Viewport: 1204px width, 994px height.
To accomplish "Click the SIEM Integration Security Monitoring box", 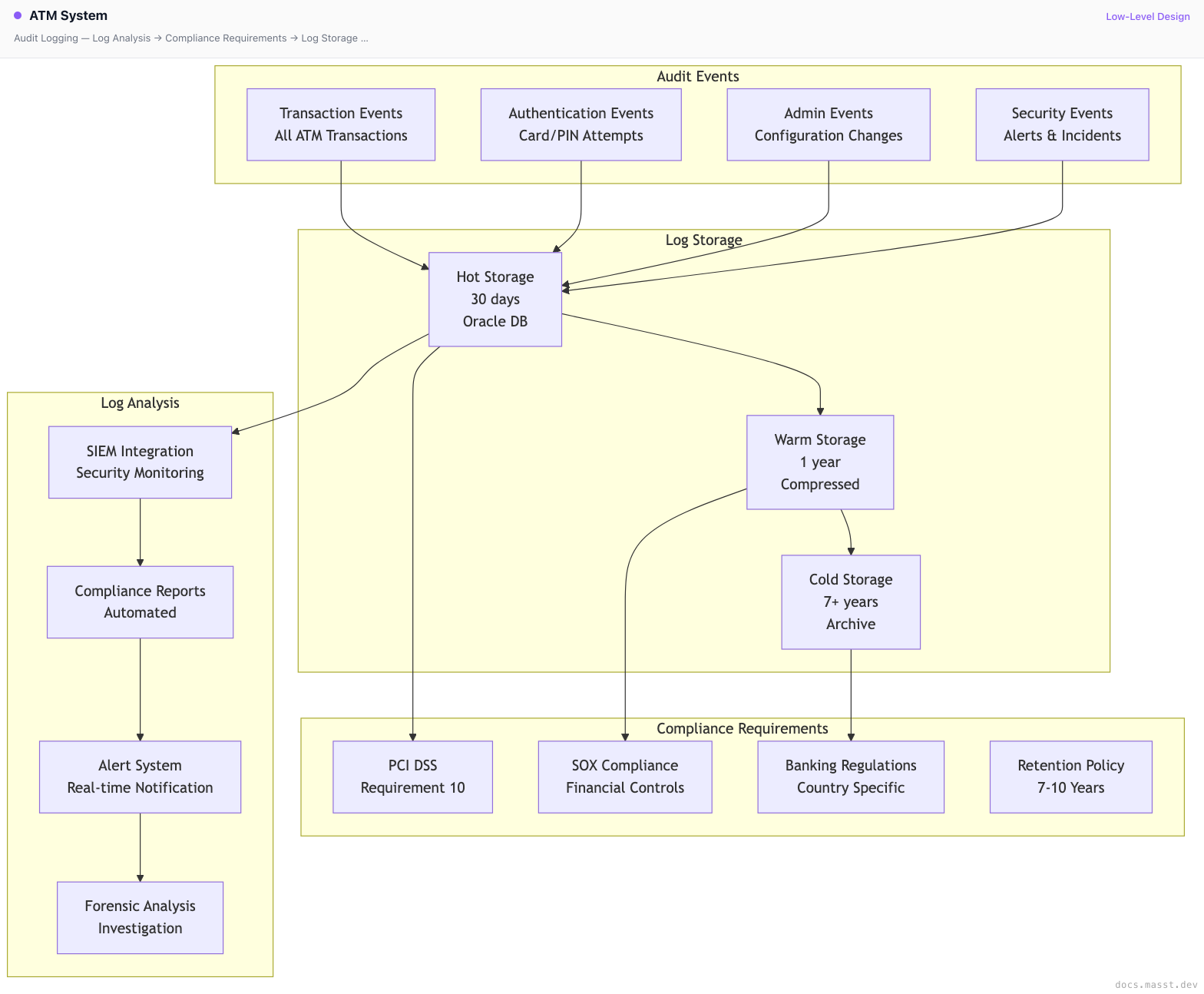I will (140, 462).
